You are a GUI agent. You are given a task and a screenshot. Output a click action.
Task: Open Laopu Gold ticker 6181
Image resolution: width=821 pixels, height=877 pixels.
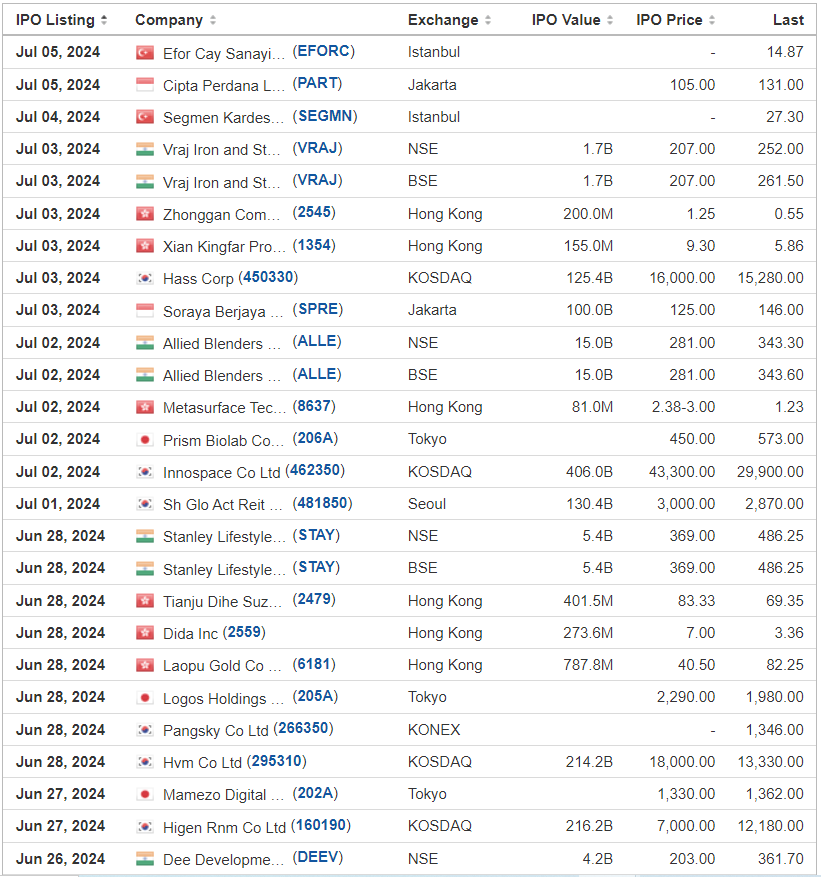click(314, 664)
